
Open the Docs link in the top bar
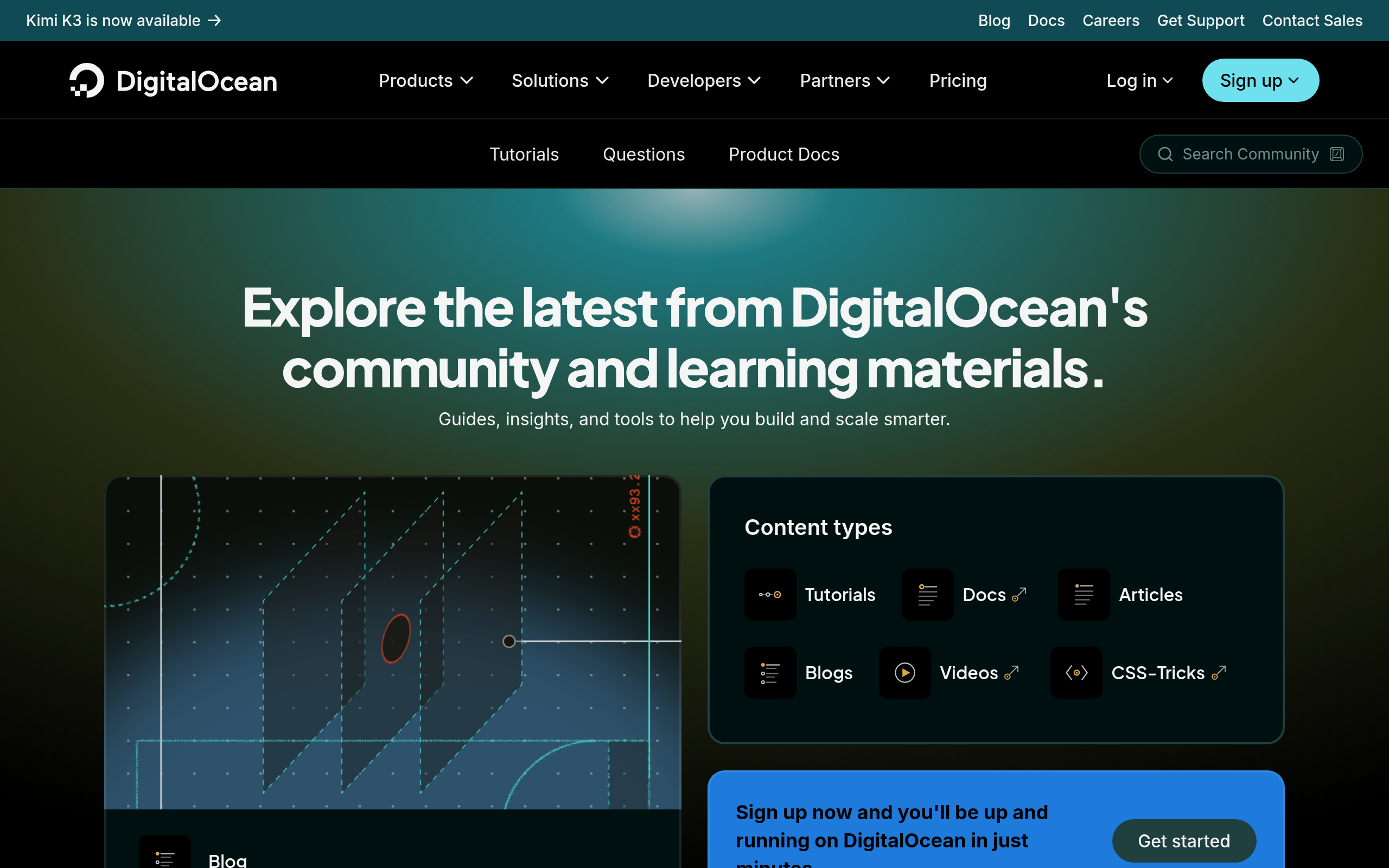(x=1046, y=21)
